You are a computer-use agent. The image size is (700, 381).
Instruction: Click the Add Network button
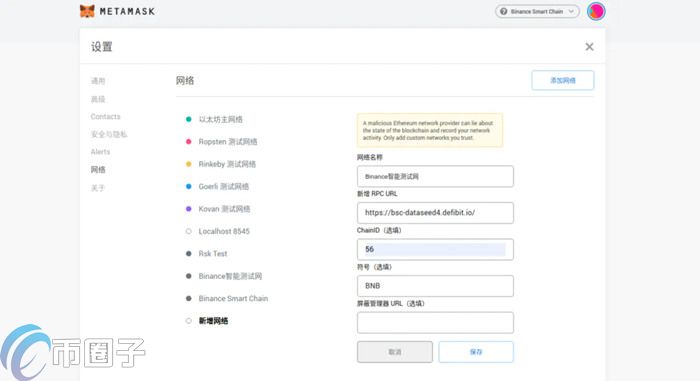pyautogui.click(x=562, y=80)
